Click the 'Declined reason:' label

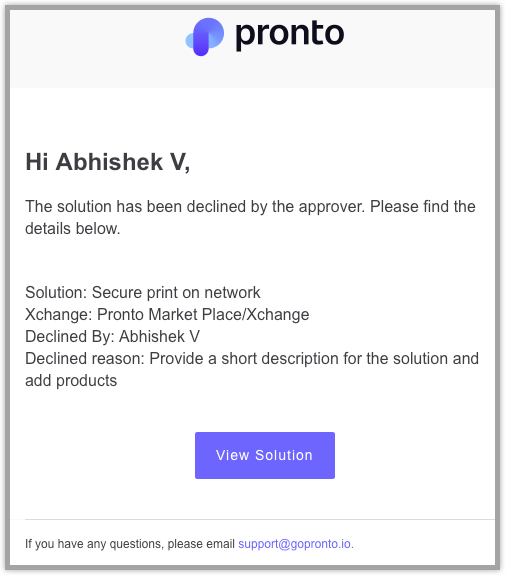coord(85,358)
